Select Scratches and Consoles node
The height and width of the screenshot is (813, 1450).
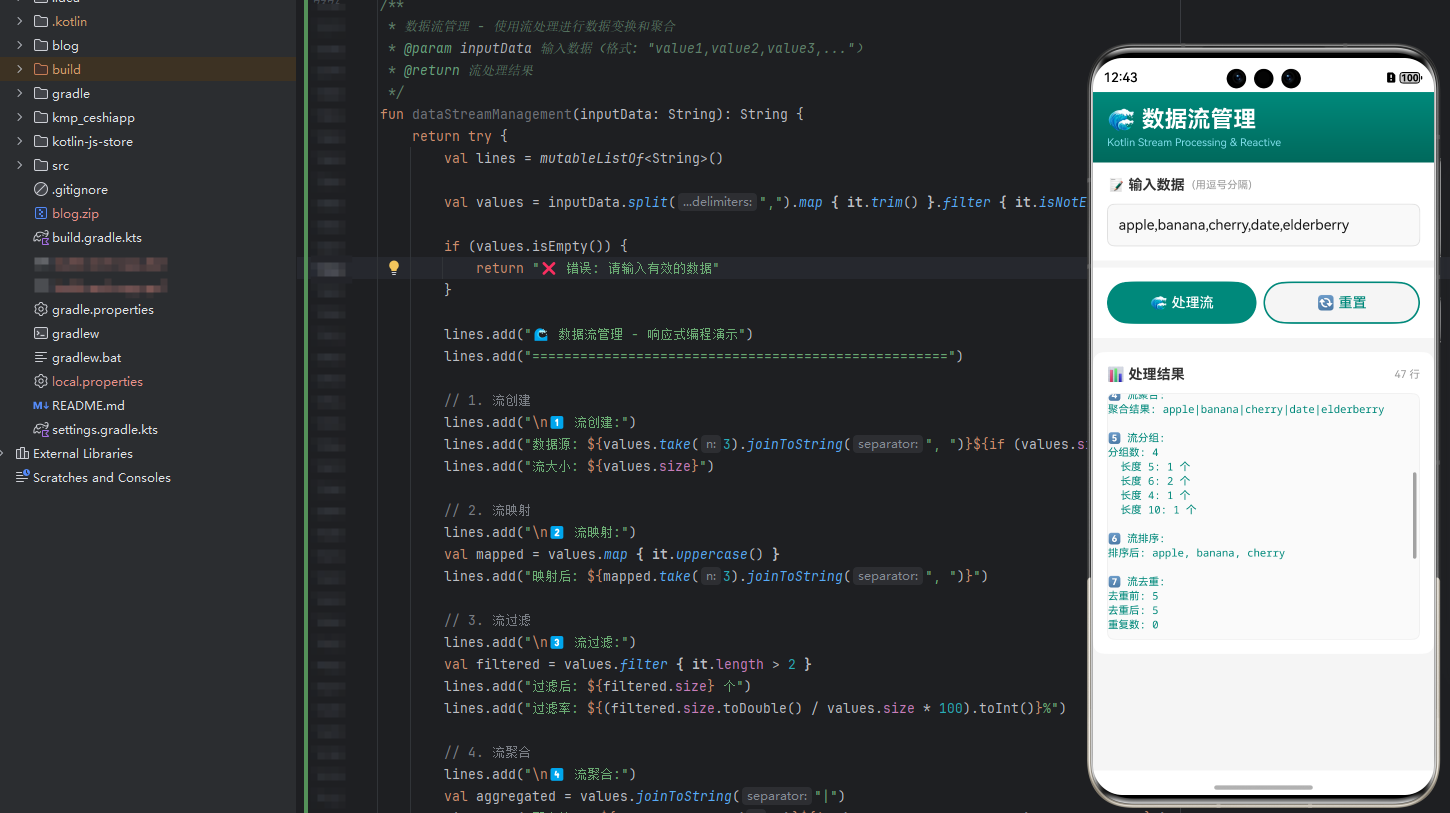[102, 477]
